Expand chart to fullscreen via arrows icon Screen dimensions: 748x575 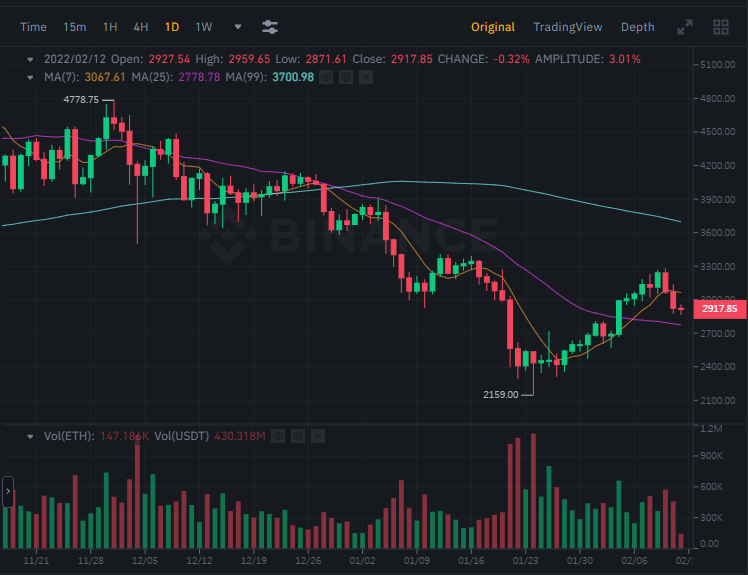(685, 27)
